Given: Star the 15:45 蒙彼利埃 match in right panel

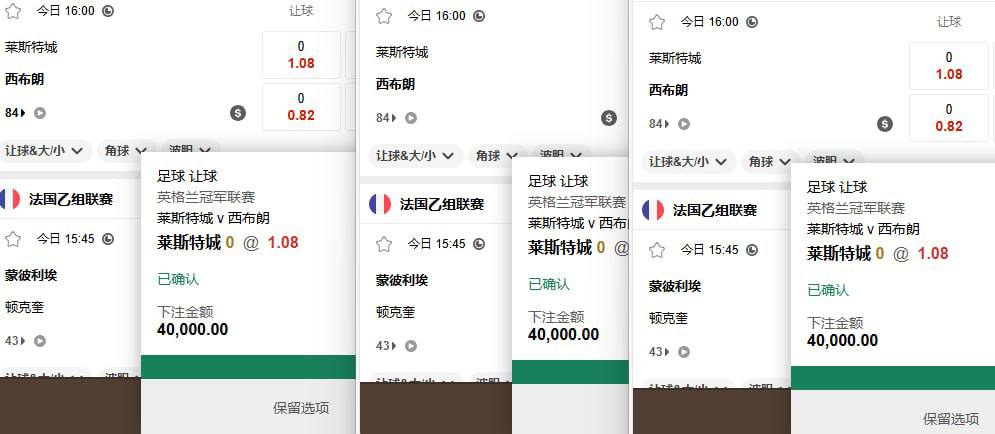Looking at the screenshot, I should pos(657,249).
